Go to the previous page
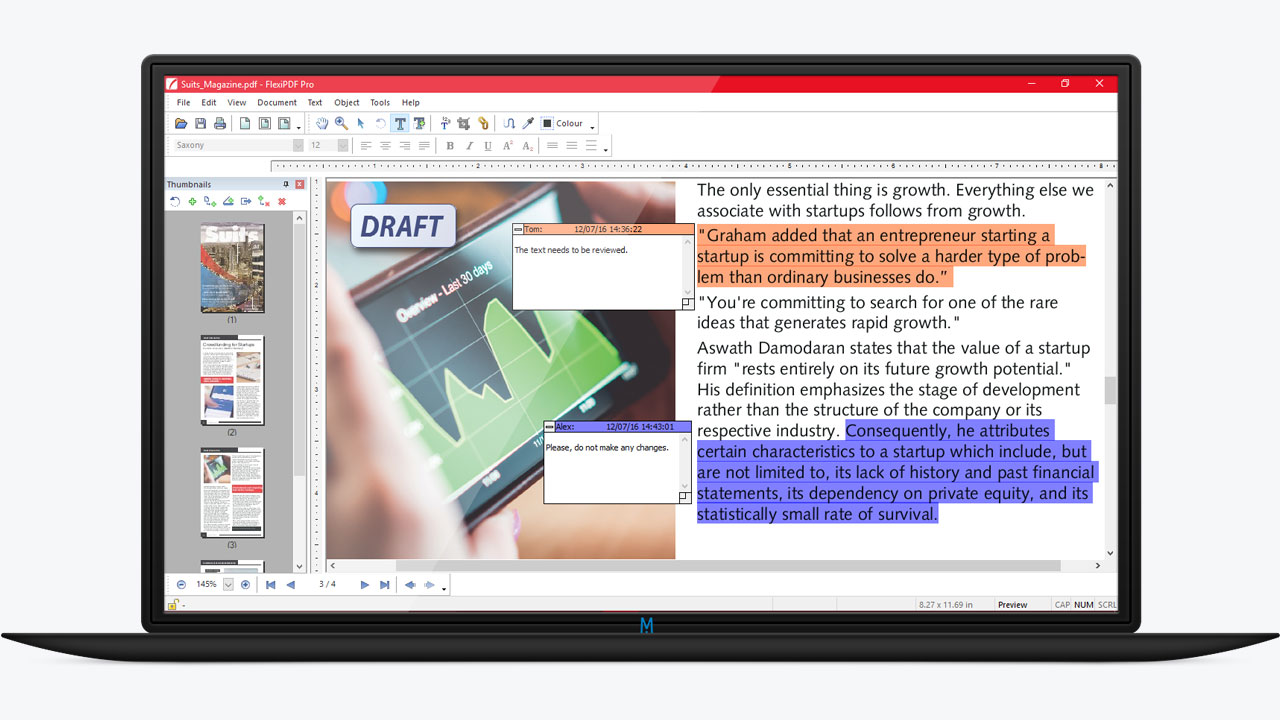Screen dimensions: 1280x720 click(290, 585)
